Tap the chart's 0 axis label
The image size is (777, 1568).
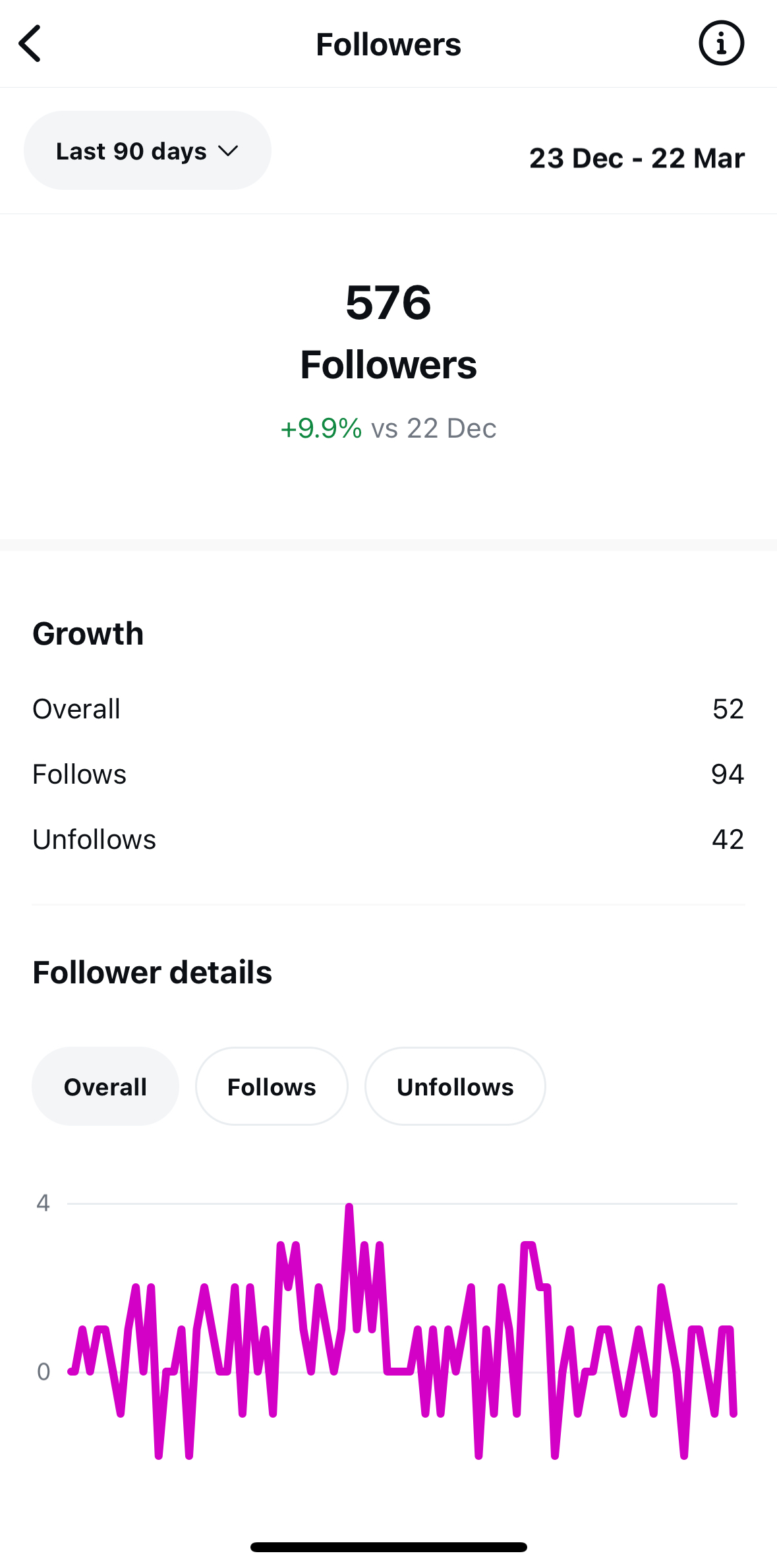43,1372
